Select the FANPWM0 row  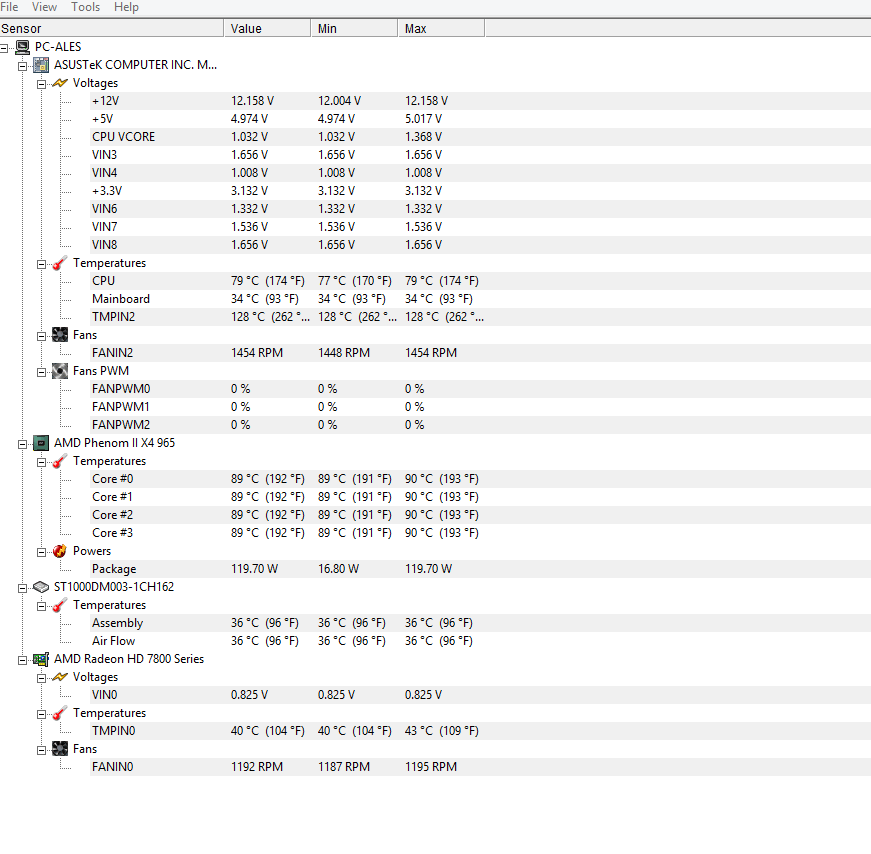pyautogui.click(x=480, y=389)
